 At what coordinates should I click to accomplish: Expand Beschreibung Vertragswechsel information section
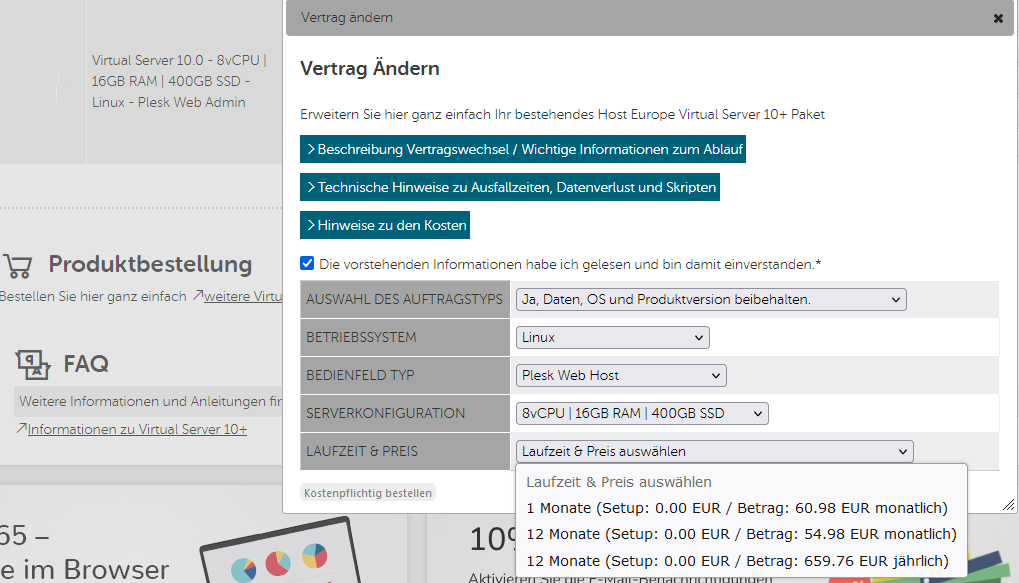(x=522, y=149)
